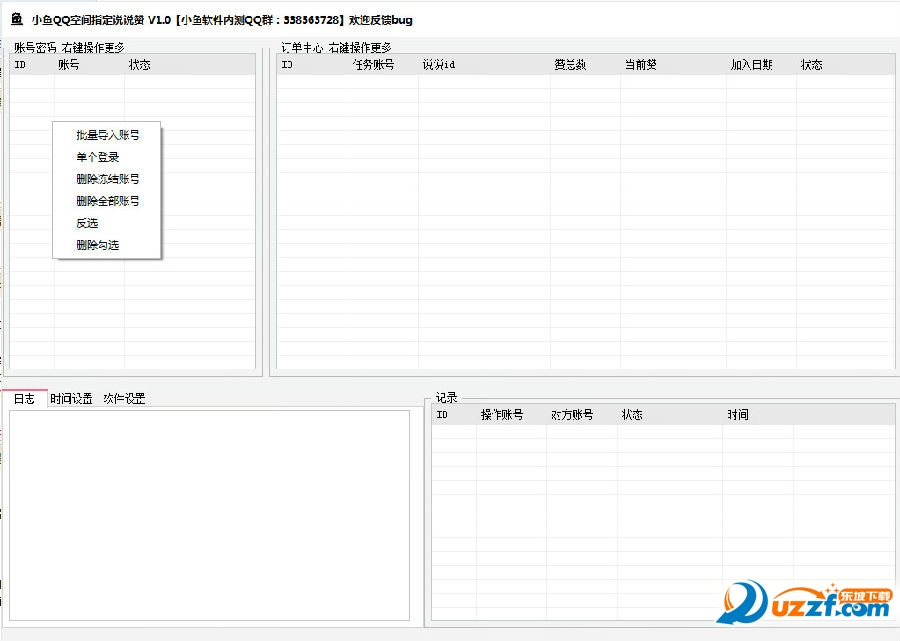Select 反选 from the context menu
900x641 pixels.
pos(107,223)
